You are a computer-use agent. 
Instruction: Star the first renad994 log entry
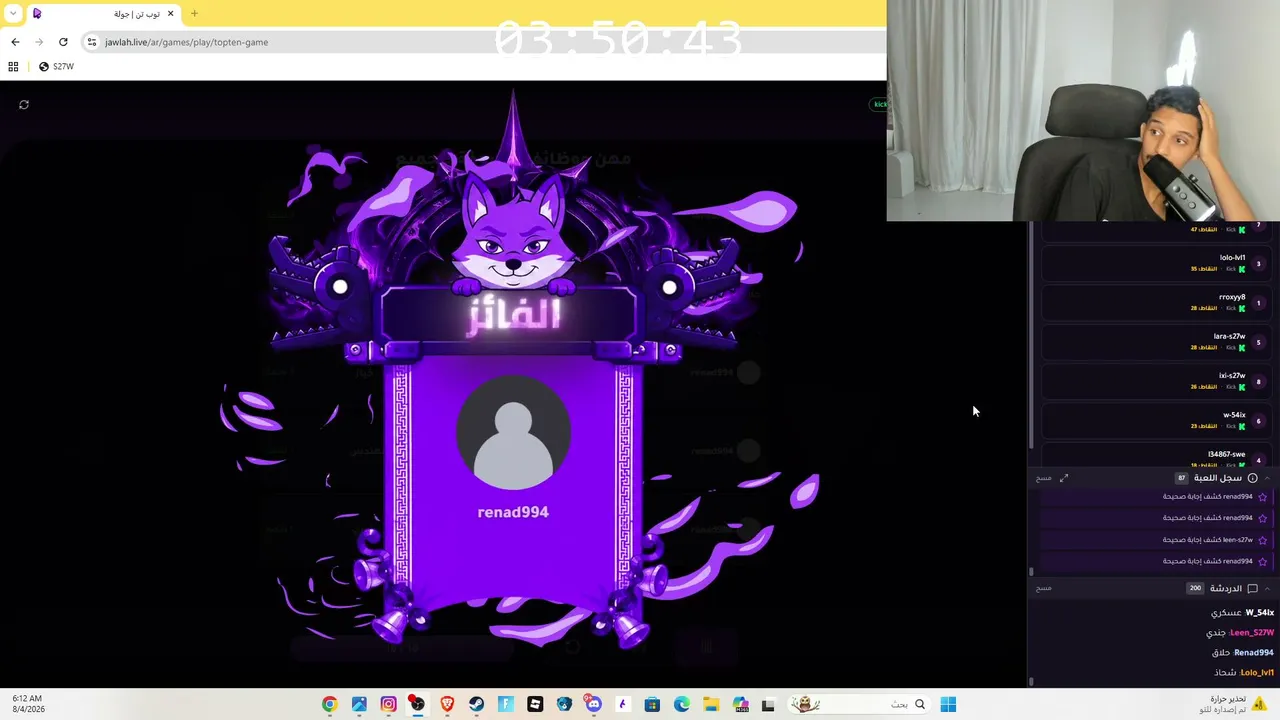pos(1263,497)
